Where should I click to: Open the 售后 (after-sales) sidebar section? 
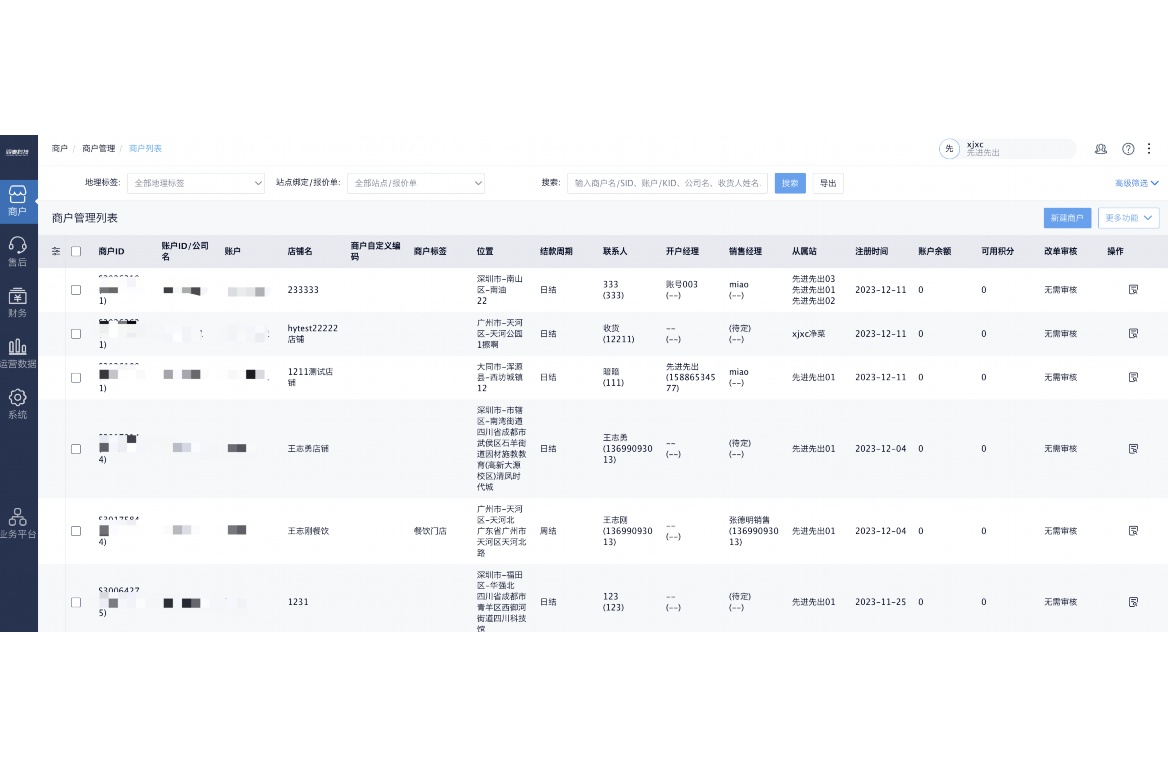pyautogui.click(x=18, y=250)
